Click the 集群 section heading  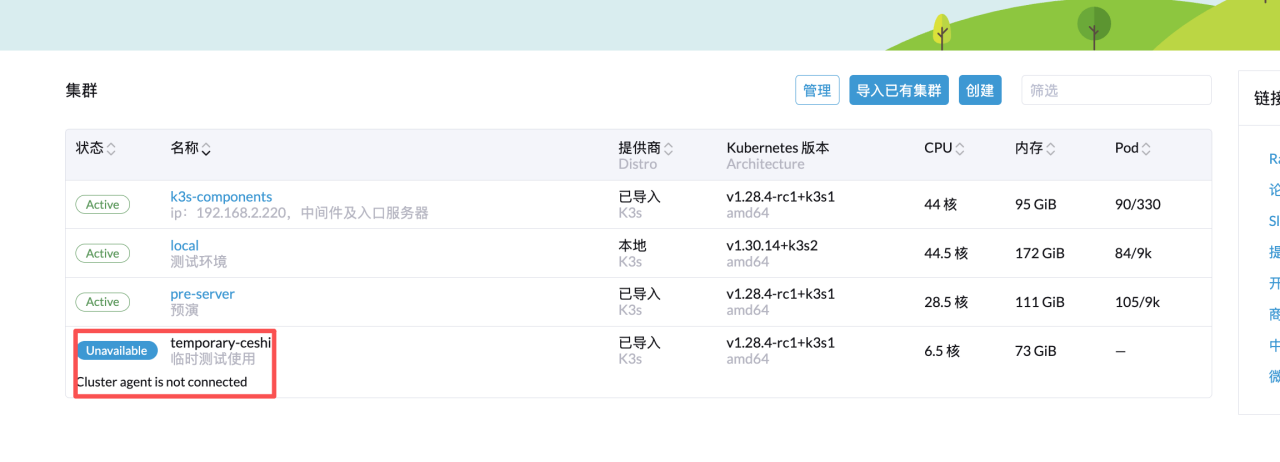82,91
